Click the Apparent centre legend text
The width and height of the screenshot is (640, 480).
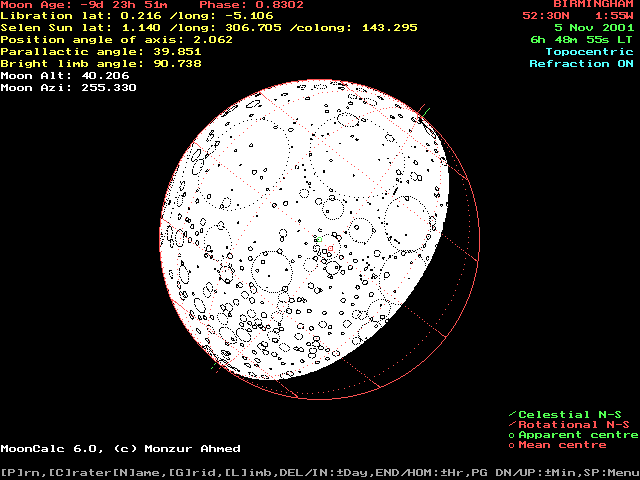tap(578, 435)
